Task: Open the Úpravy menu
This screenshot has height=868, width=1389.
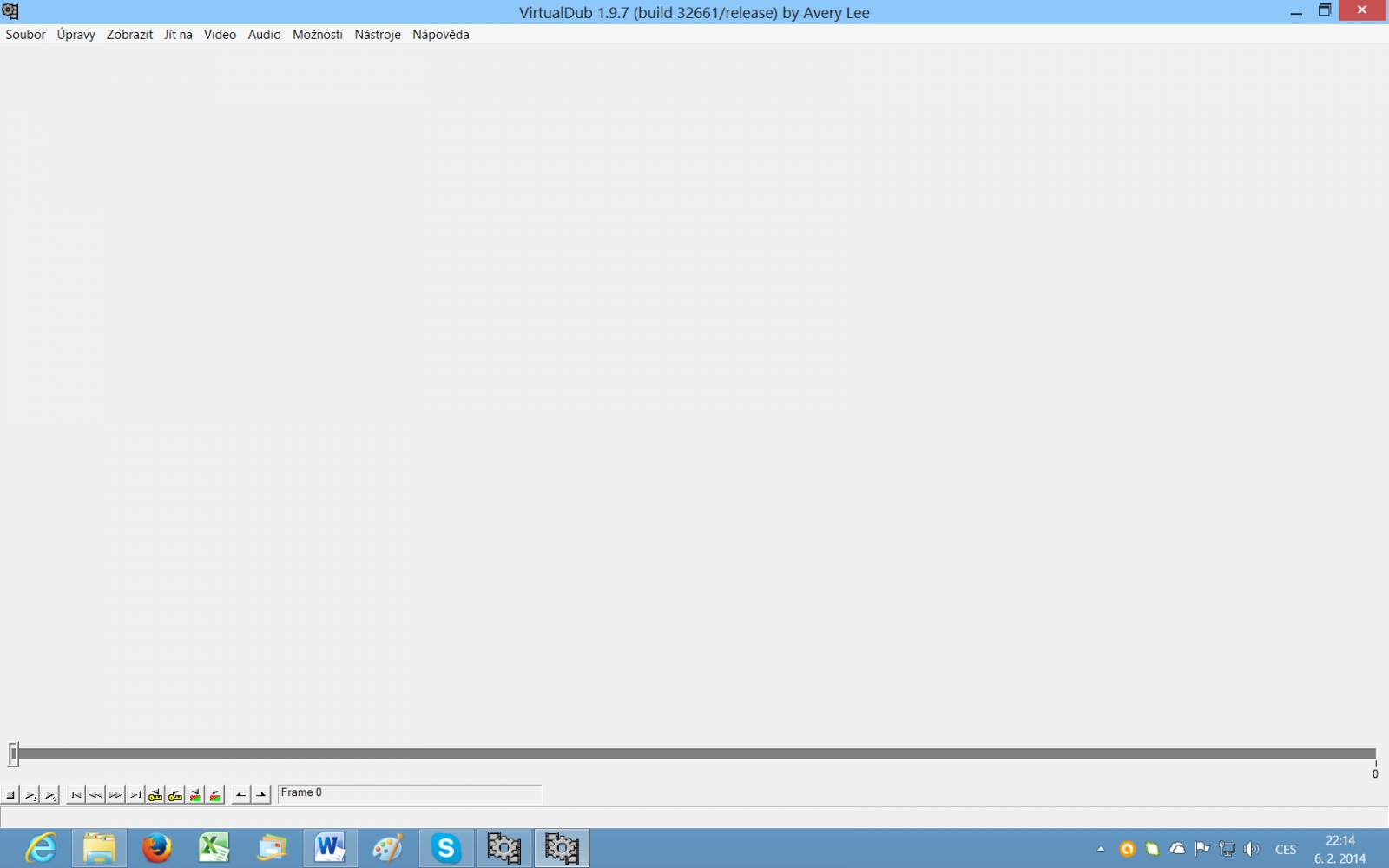Action: (x=76, y=35)
